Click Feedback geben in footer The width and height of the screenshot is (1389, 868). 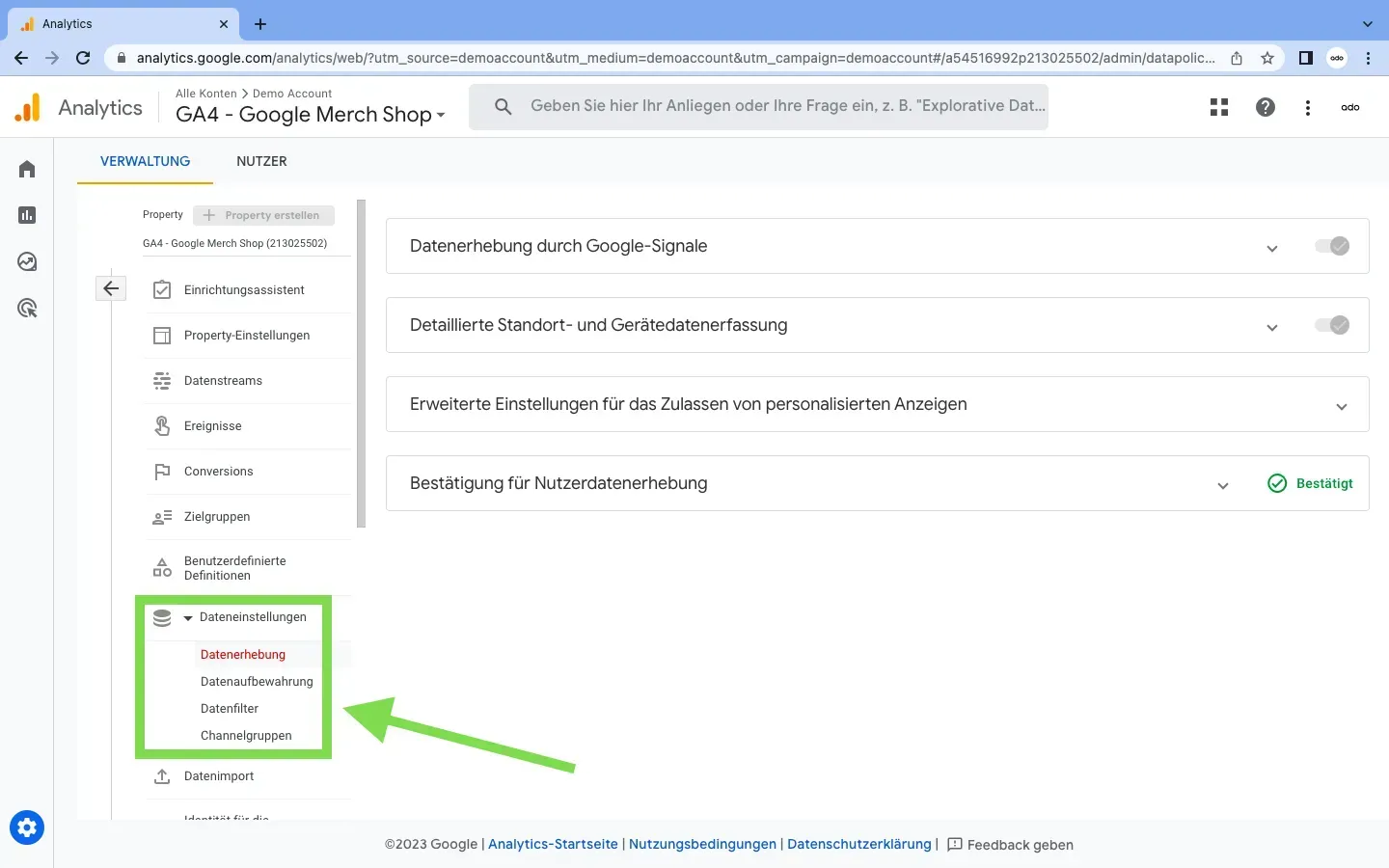click(1010, 845)
